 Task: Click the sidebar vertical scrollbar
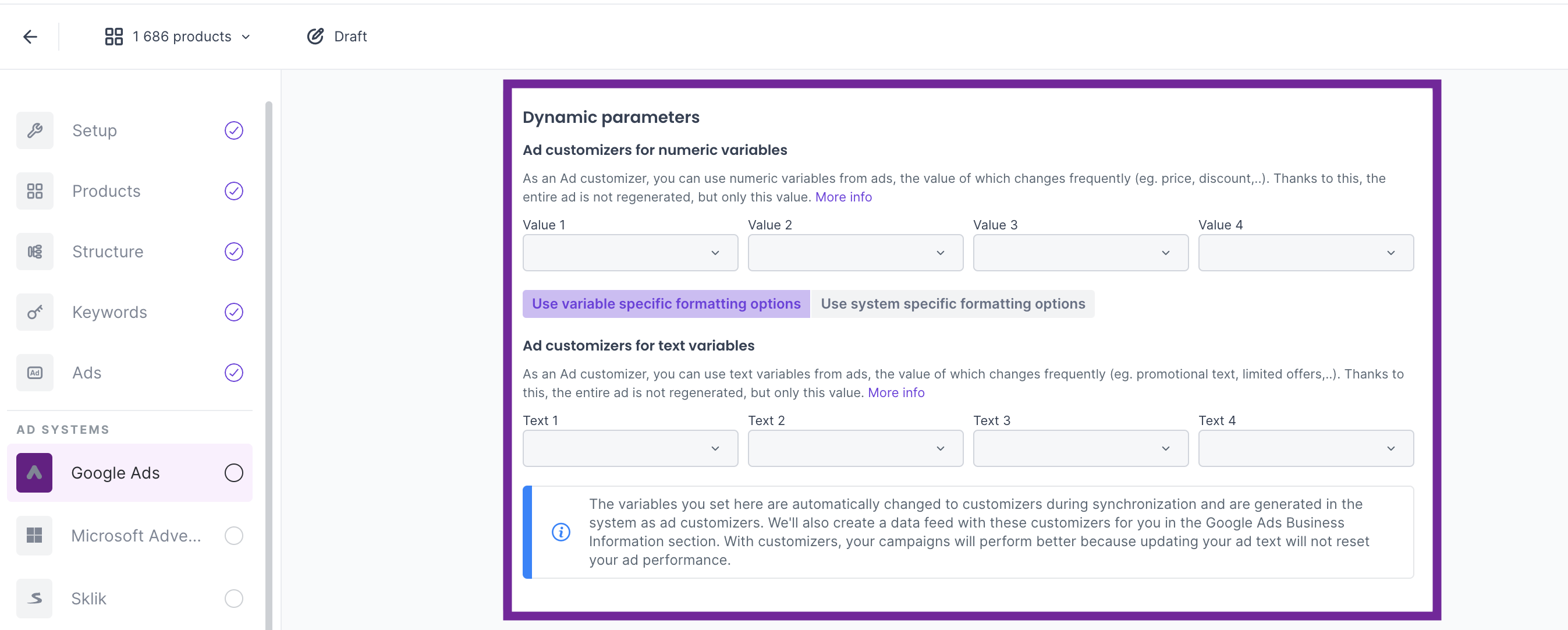[x=268, y=365]
